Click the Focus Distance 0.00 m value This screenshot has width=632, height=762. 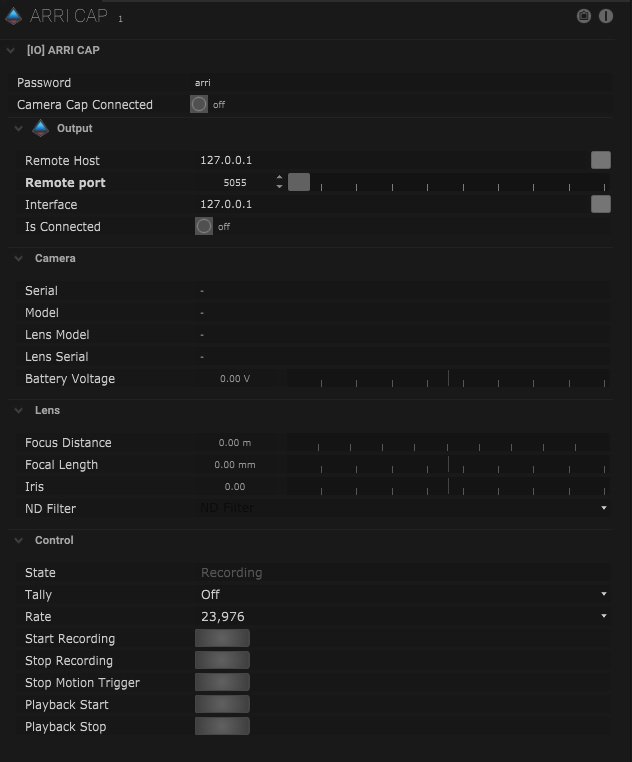235,442
